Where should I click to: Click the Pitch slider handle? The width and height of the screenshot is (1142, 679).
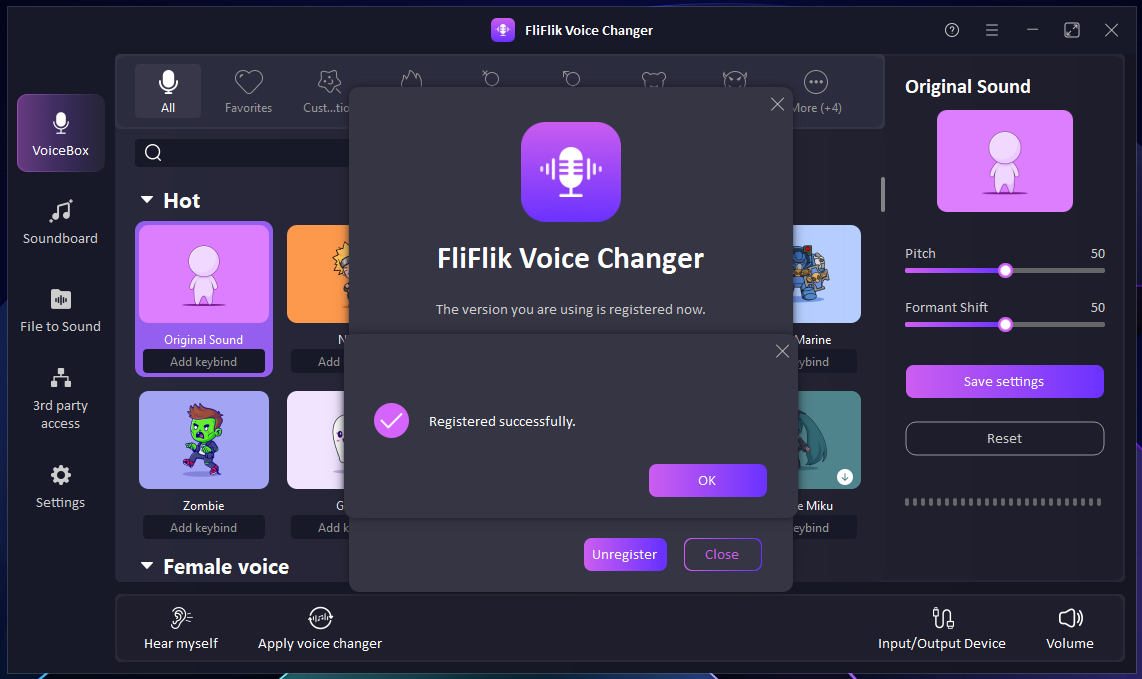[x=1005, y=270]
